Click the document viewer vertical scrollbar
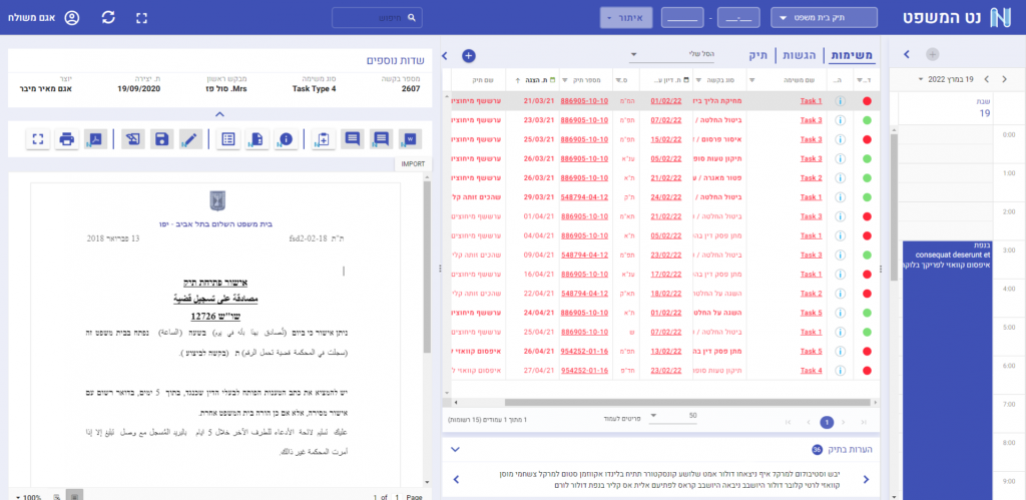This screenshot has height=500, width=1026. (428, 266)
